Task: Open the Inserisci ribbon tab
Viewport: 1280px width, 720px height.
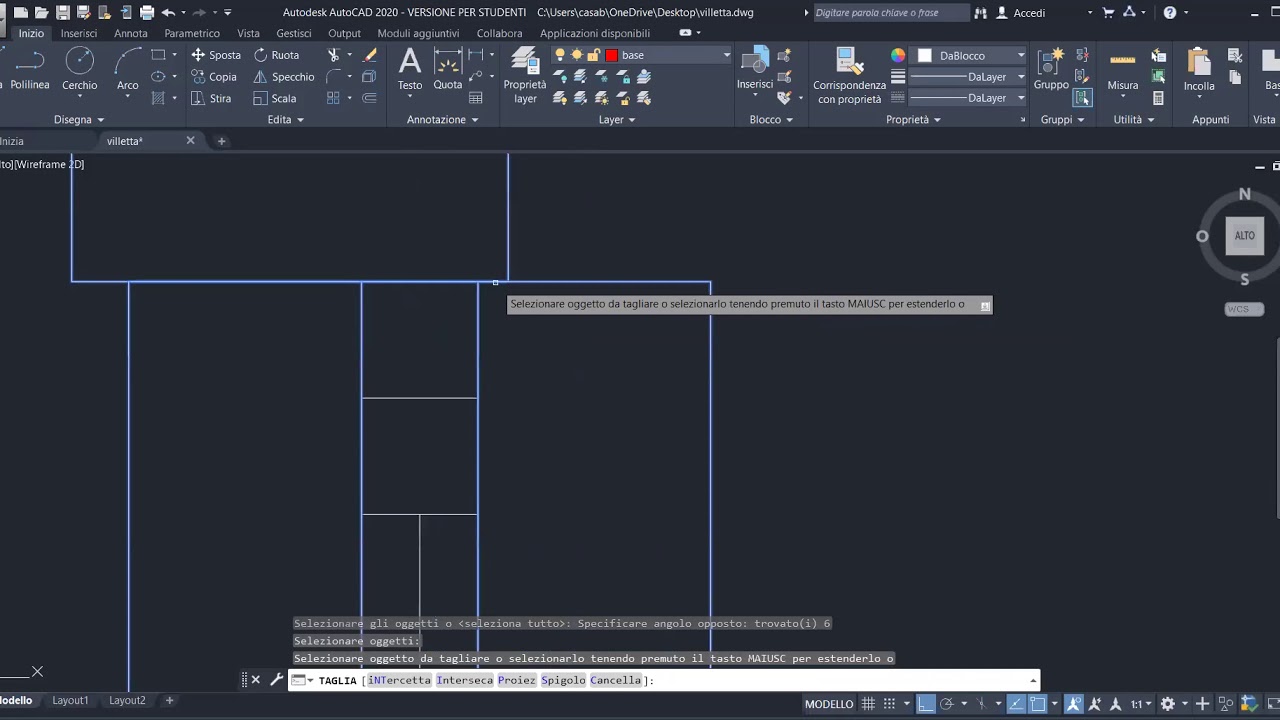Action: point(79,33)
